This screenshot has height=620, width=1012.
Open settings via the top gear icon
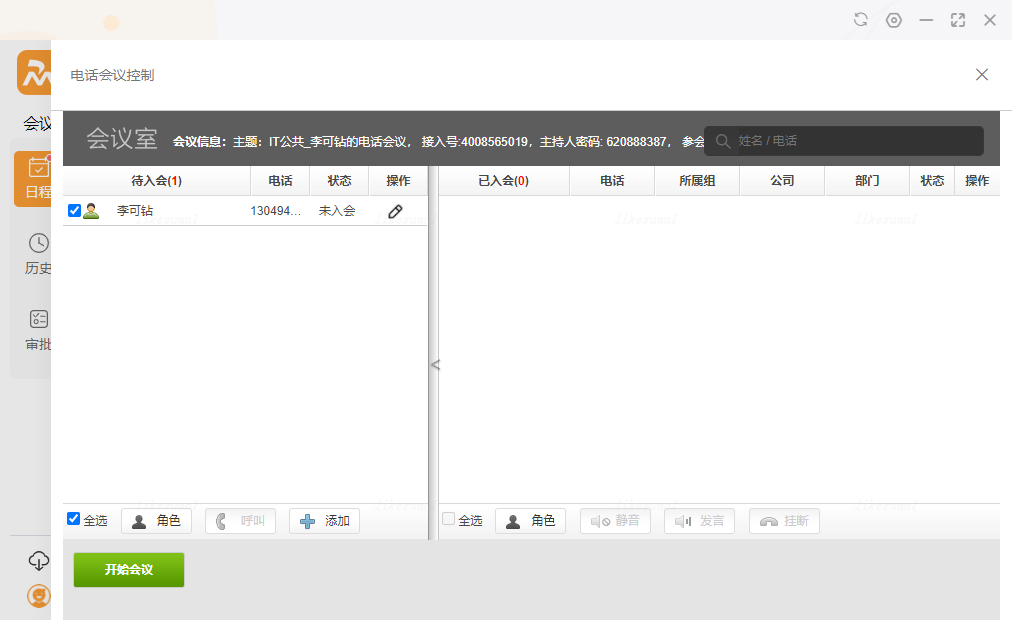[x=893, y=20]
